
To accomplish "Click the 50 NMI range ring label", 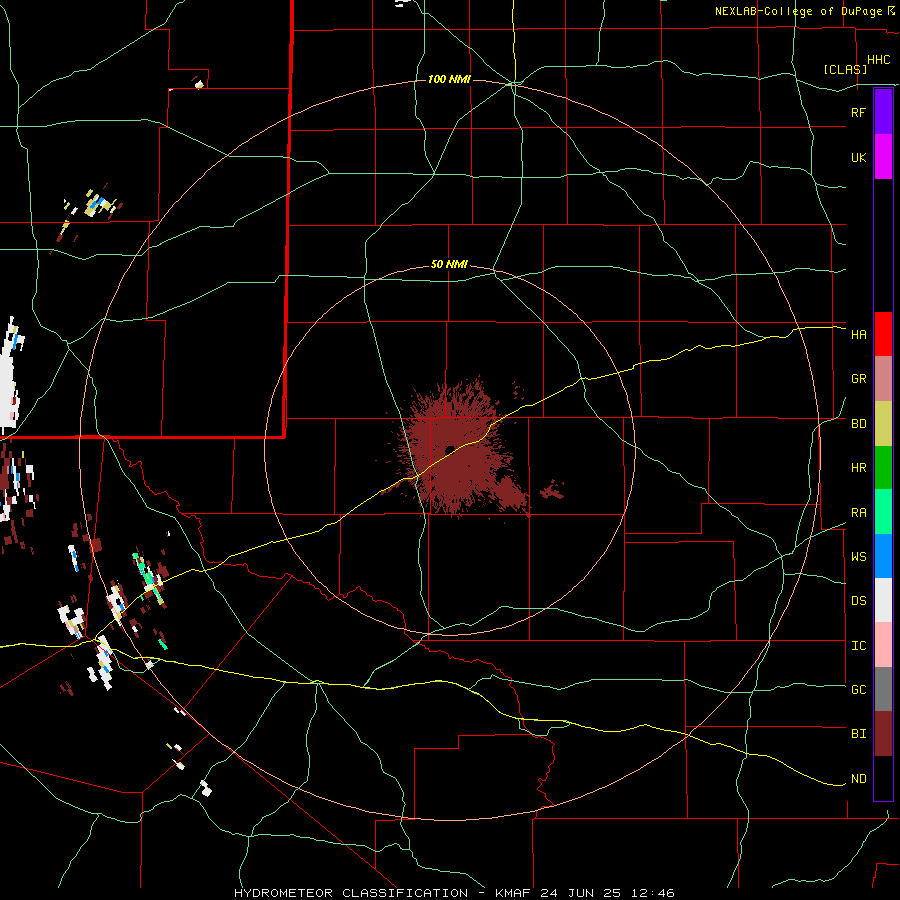I will click(449, 264).
